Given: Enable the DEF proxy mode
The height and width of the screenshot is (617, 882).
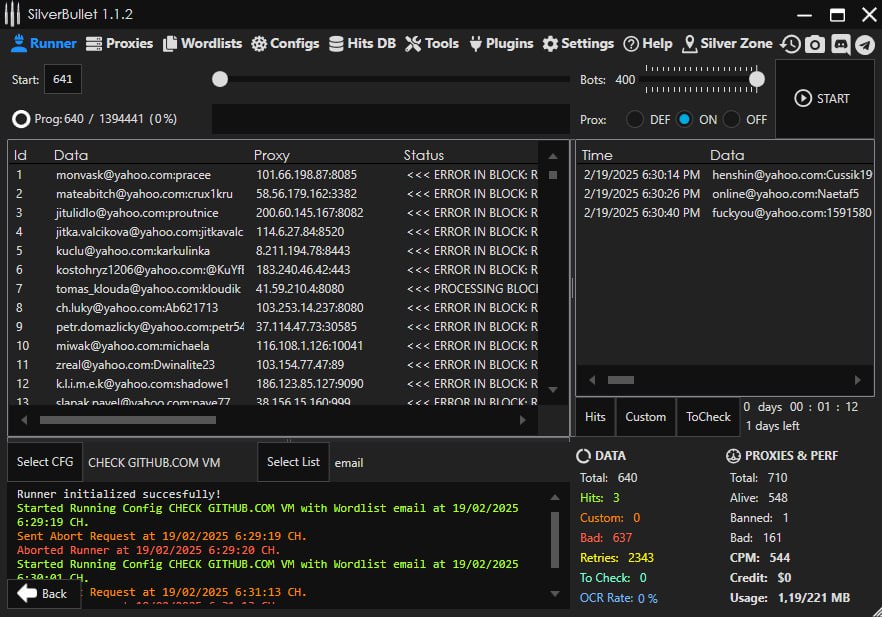Looking at the screenshot, I should point(635,118).
